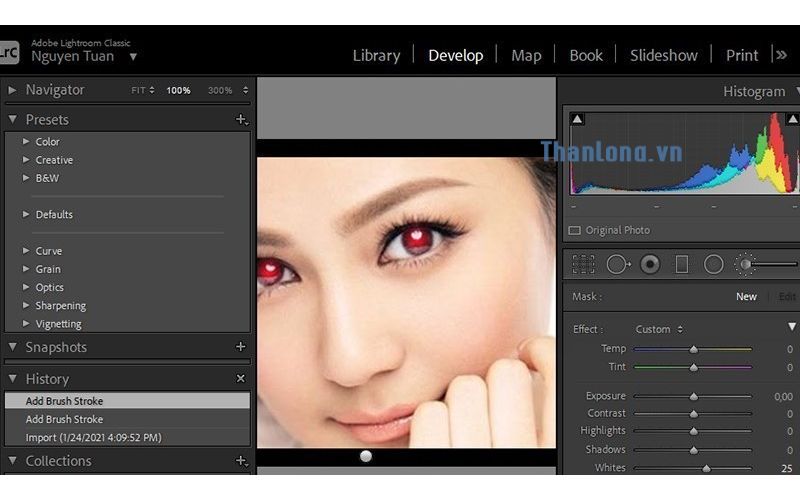Select the Crop Overlay tool
This screenshot has height=500, width=800.
(583, 264)
